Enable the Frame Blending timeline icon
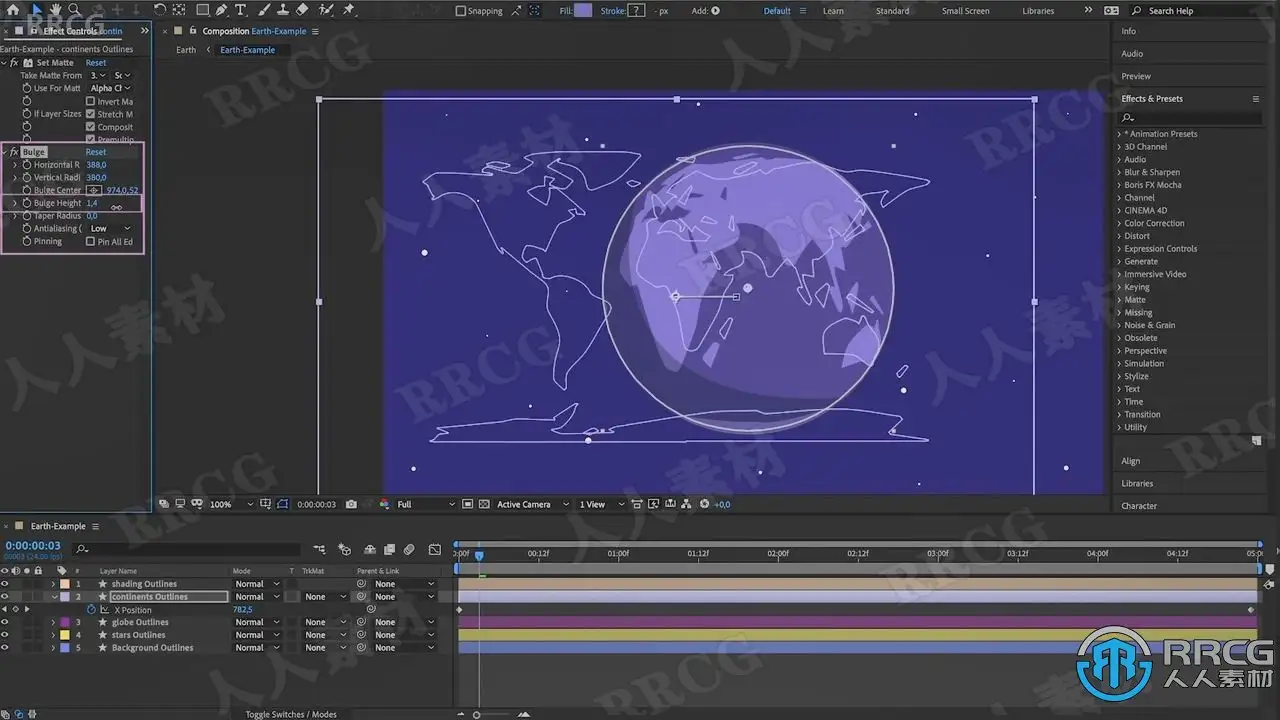The height and width of the screenshot is (720, 1280). click(389, 549)
